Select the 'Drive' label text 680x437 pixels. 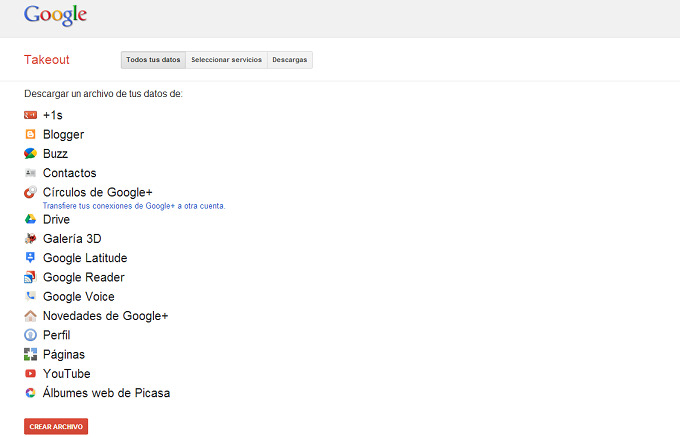point(56,219)
